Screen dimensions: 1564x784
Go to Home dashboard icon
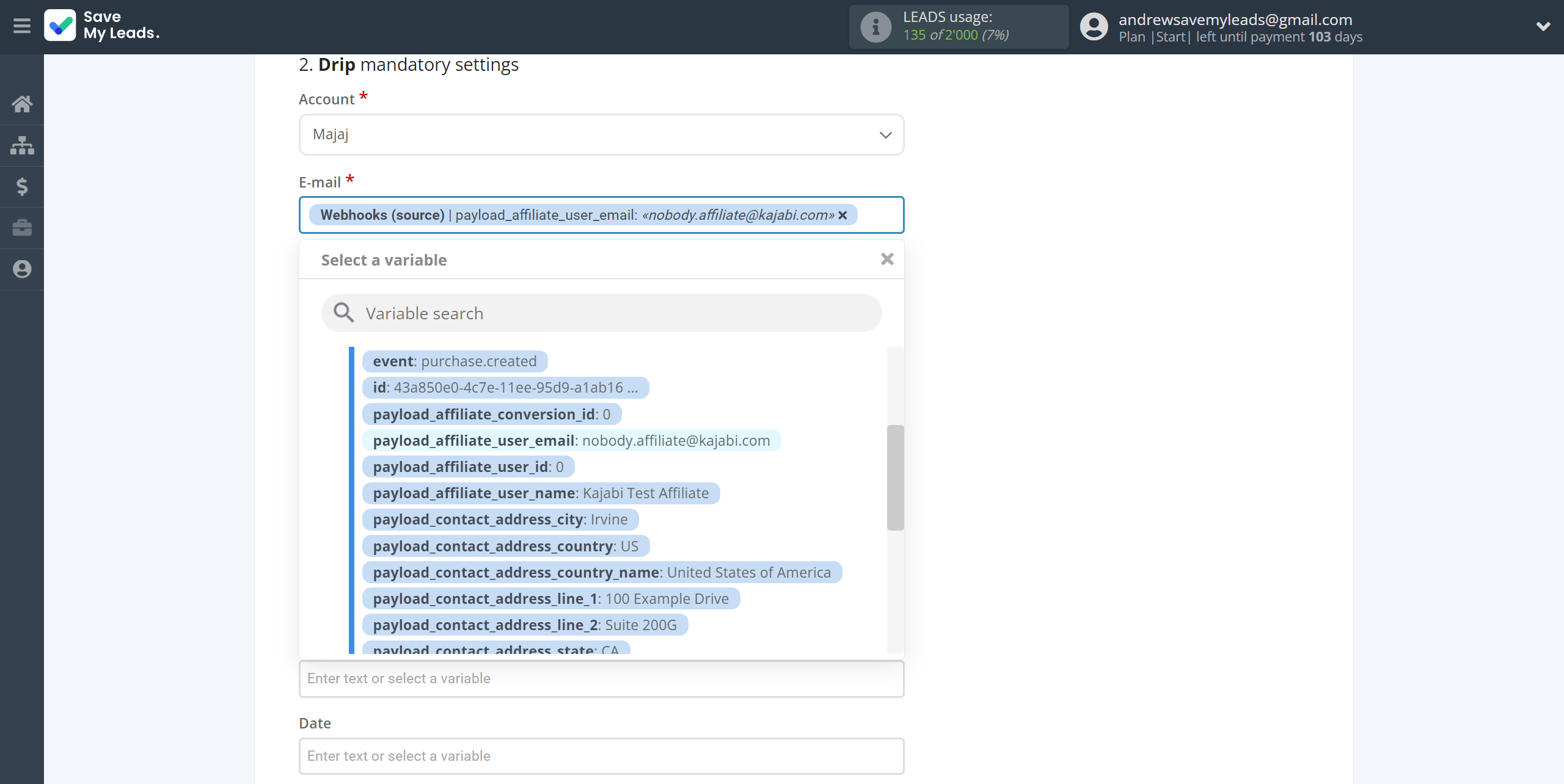(22, 104)
